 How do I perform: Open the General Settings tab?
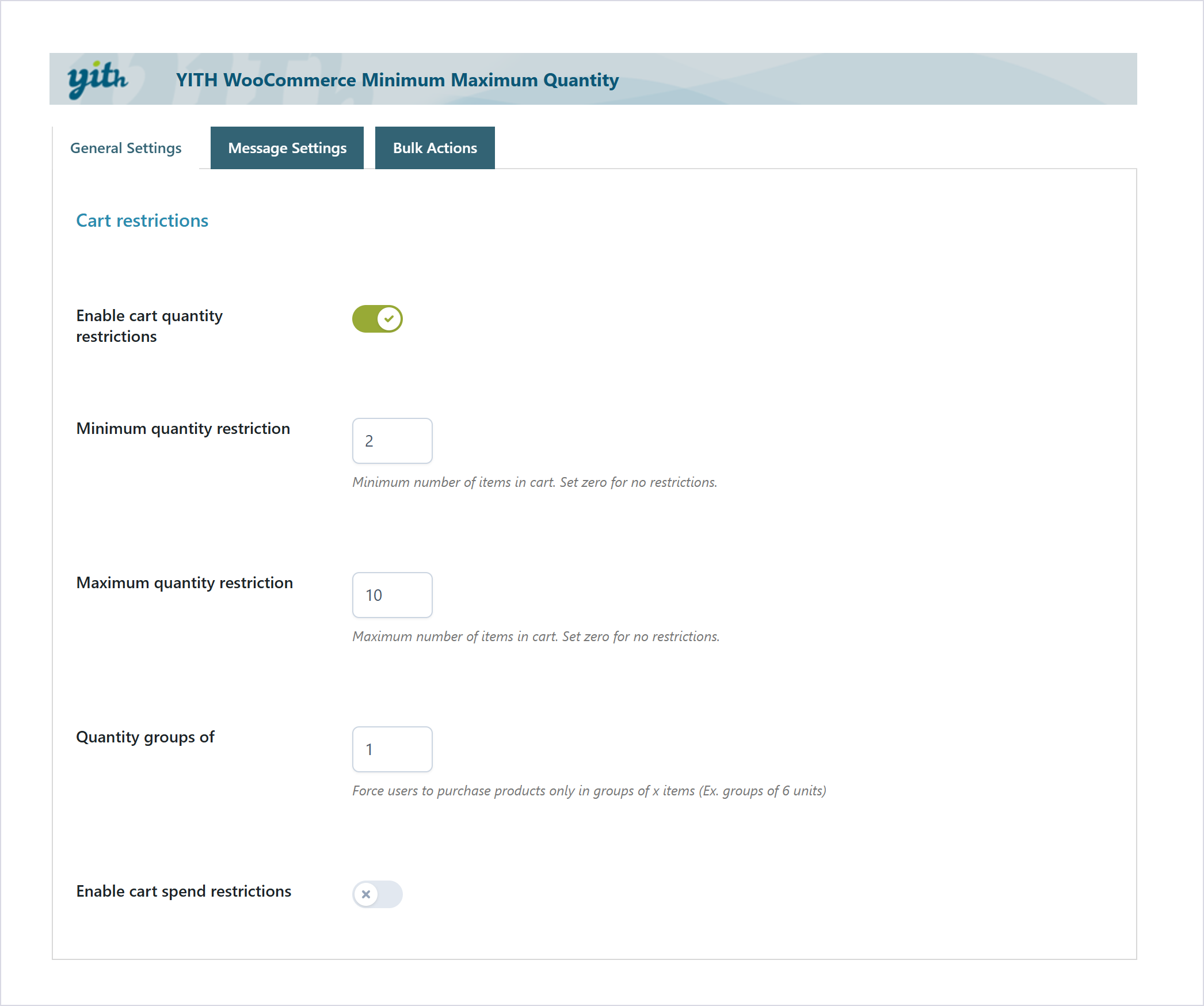[126, 148]
